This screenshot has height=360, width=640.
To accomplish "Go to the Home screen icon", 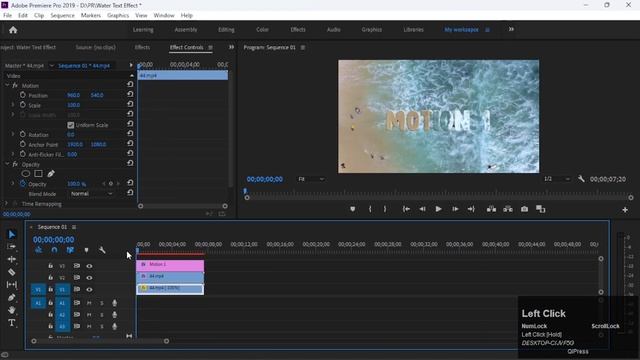I will point(13,30).
